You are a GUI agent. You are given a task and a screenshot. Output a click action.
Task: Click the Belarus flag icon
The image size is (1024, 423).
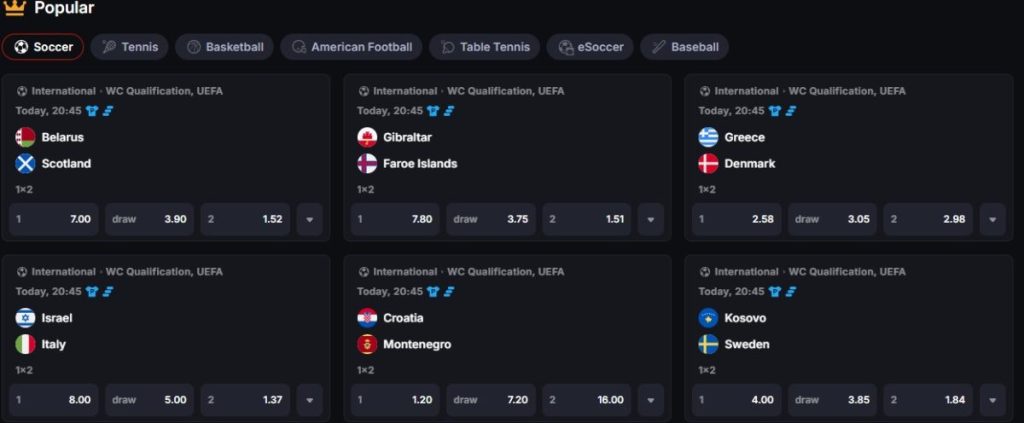coord(25,137)
